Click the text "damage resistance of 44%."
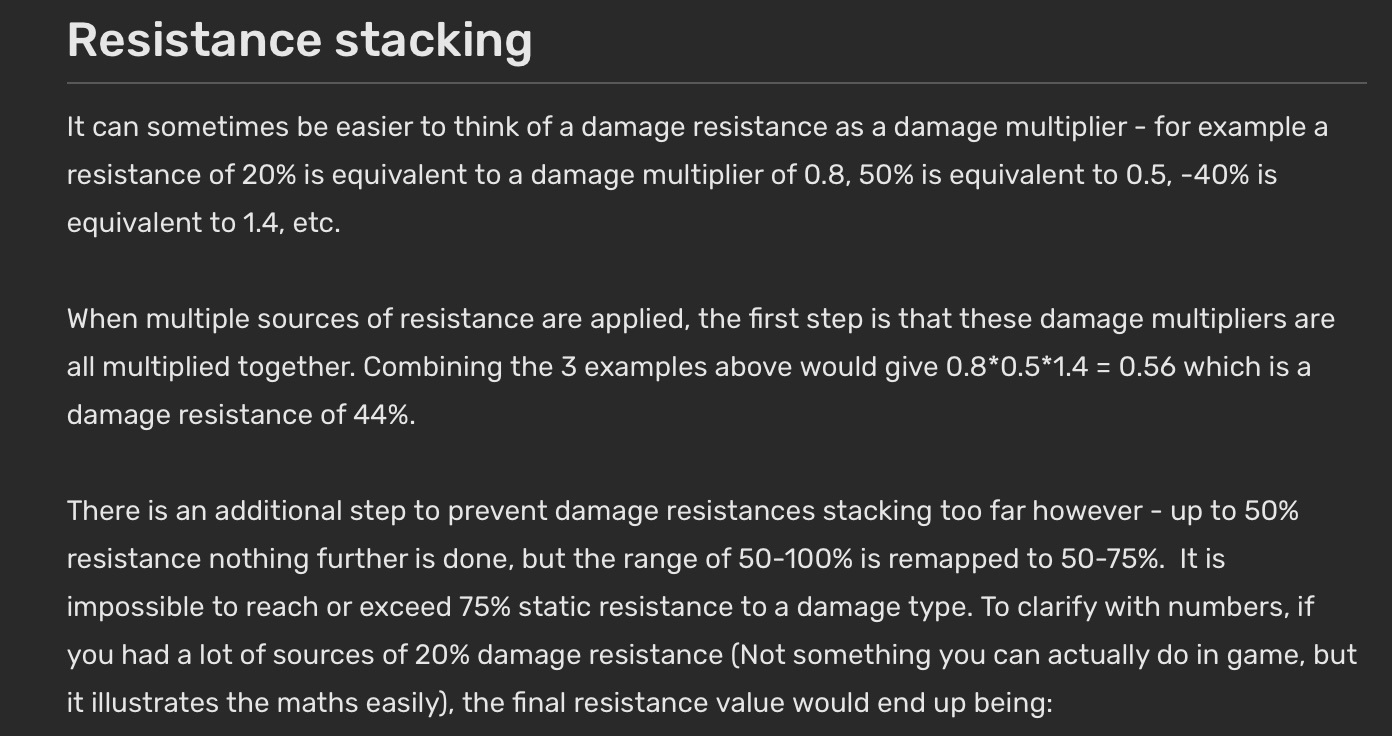 (241, 415)
